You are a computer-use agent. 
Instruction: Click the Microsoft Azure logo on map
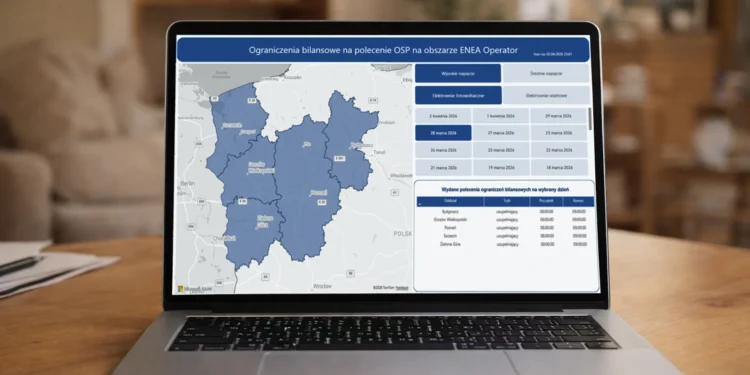(x=195, y=289)
